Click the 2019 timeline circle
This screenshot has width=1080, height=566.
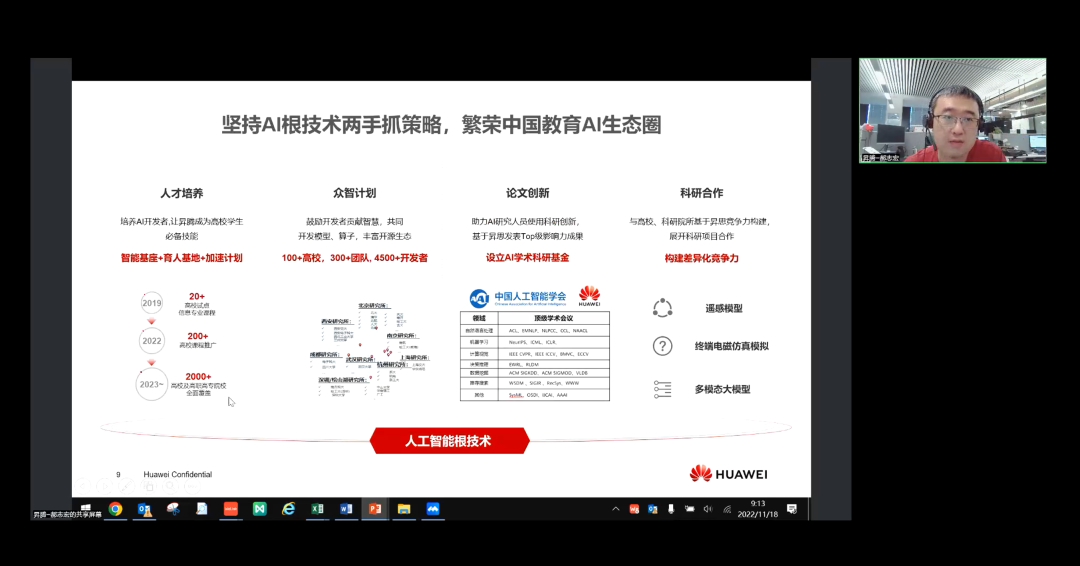click(151, 303)
